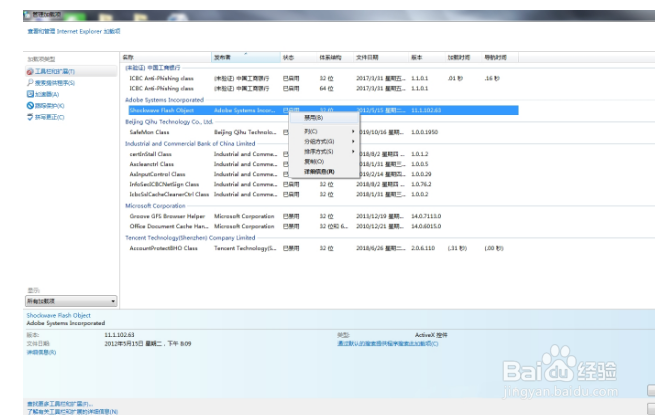Click the ActiveX 控件 type value
The height and width of the screenshot is (415, 655).
click(x=431, y=335)
